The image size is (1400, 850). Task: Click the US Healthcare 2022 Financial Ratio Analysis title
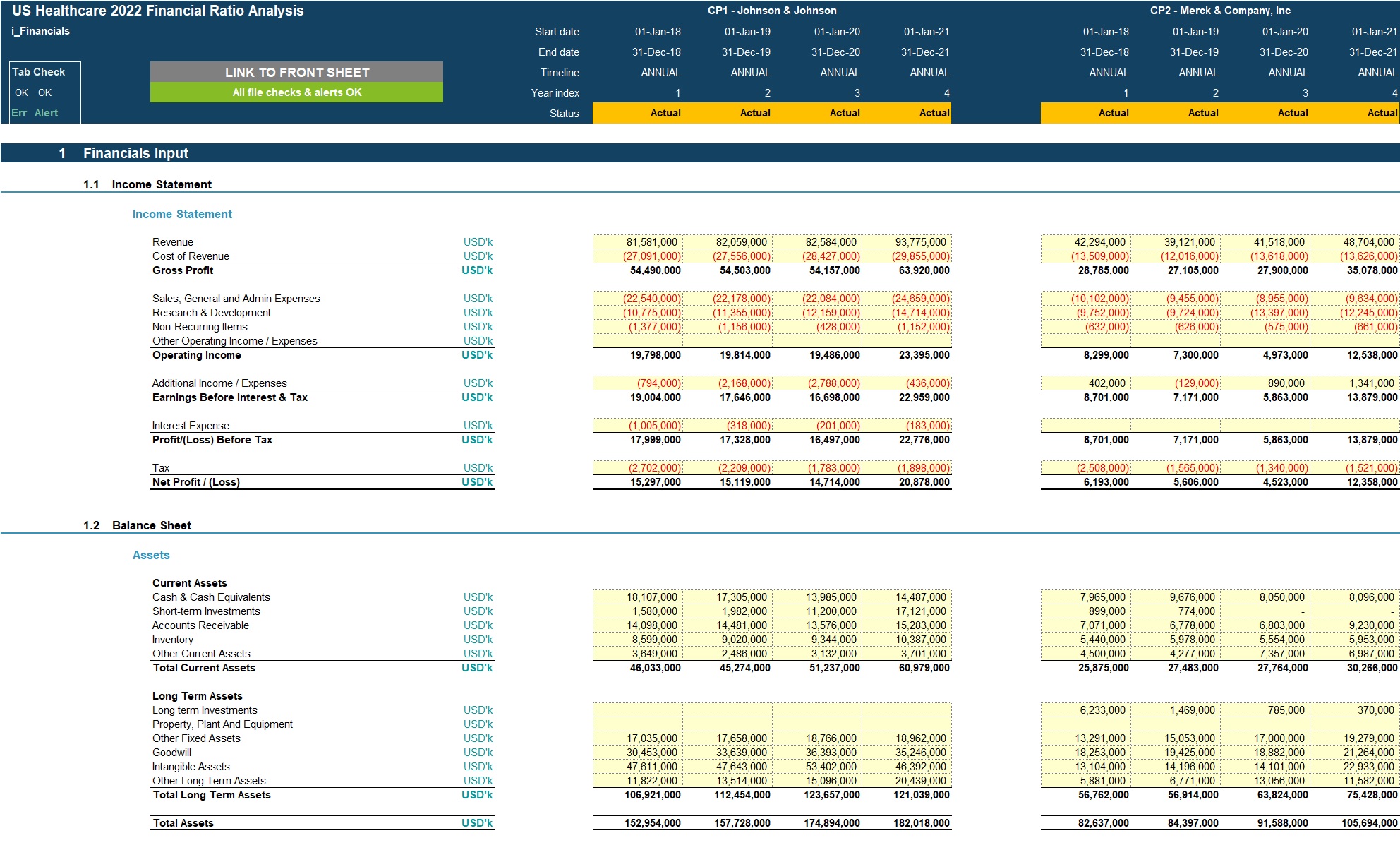click(158, 11)
